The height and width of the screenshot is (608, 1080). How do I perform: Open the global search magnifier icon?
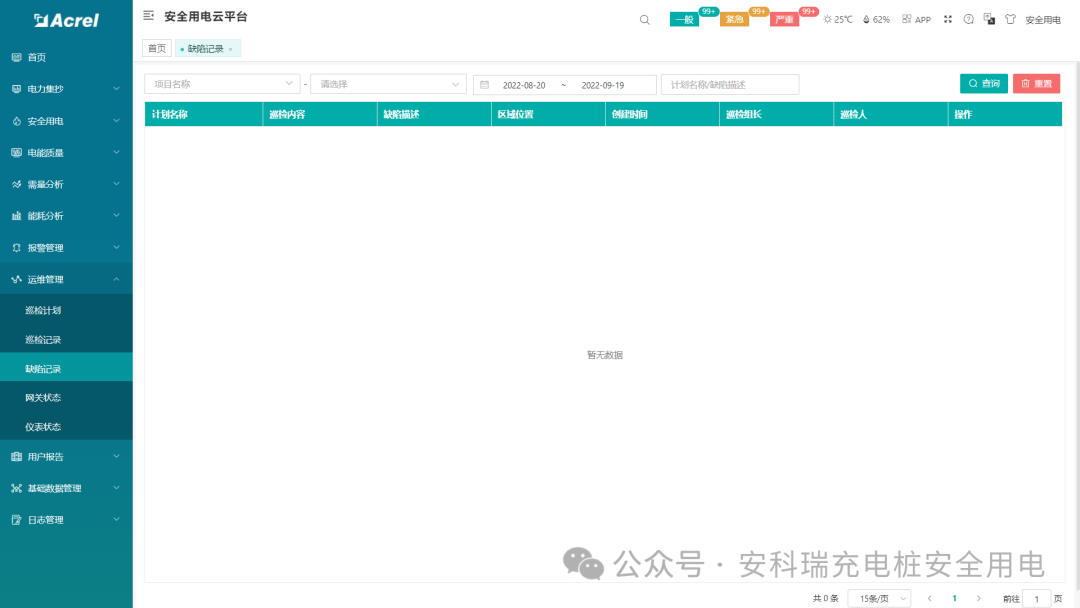(644, 19)
